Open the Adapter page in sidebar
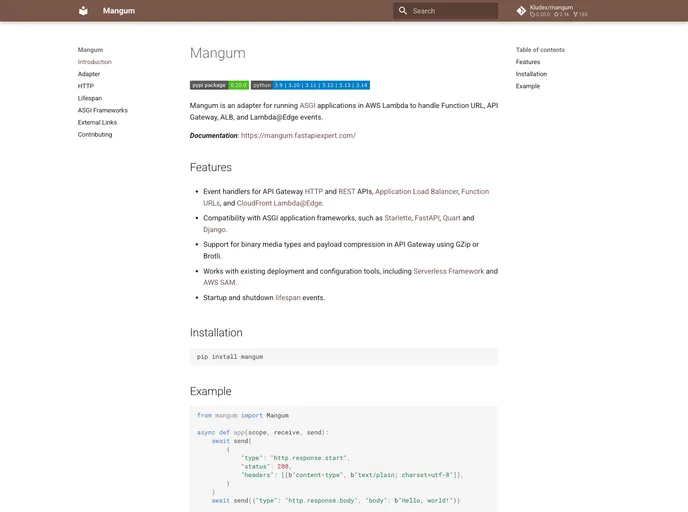 click(x=89, y=74)
